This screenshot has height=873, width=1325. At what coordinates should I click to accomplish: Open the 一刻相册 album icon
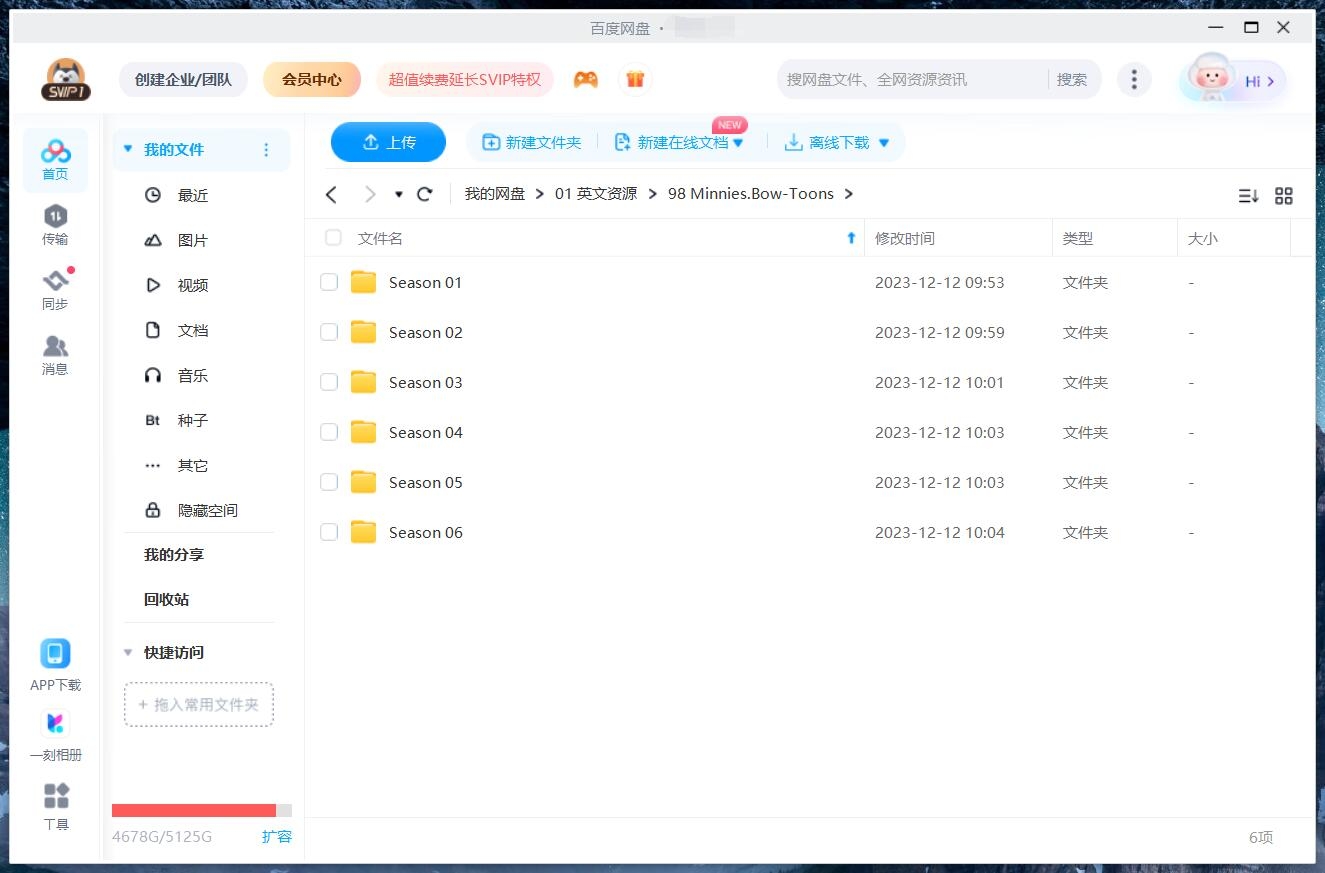point(55,723)
